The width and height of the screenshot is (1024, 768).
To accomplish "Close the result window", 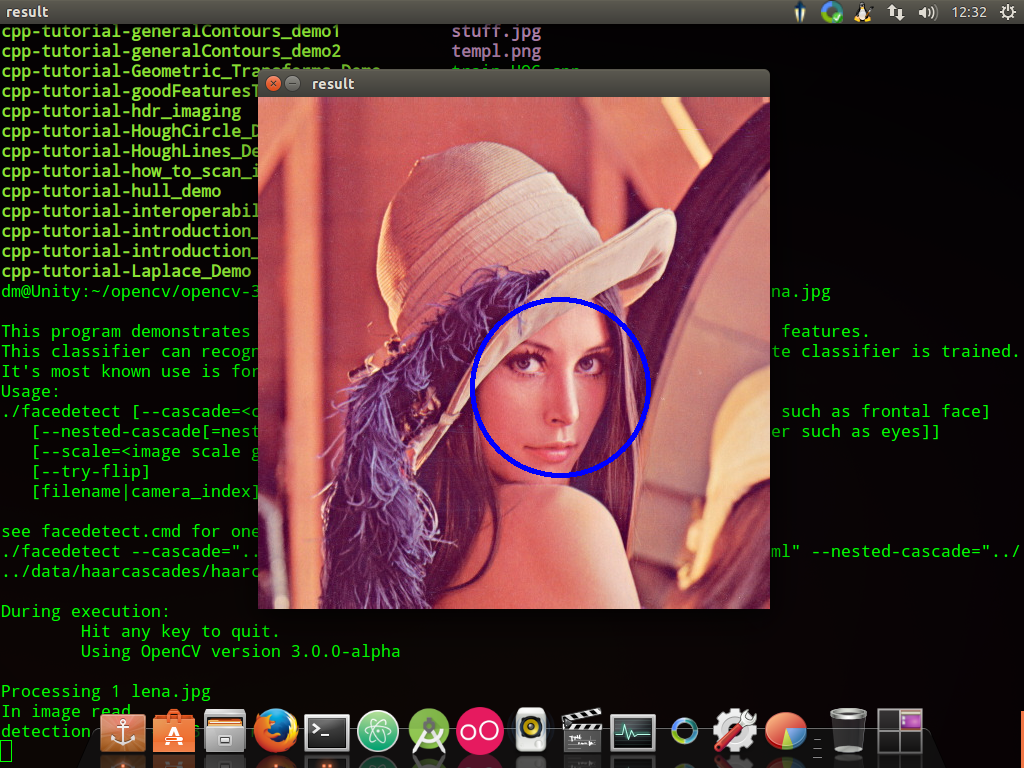I will click(274, 84).
